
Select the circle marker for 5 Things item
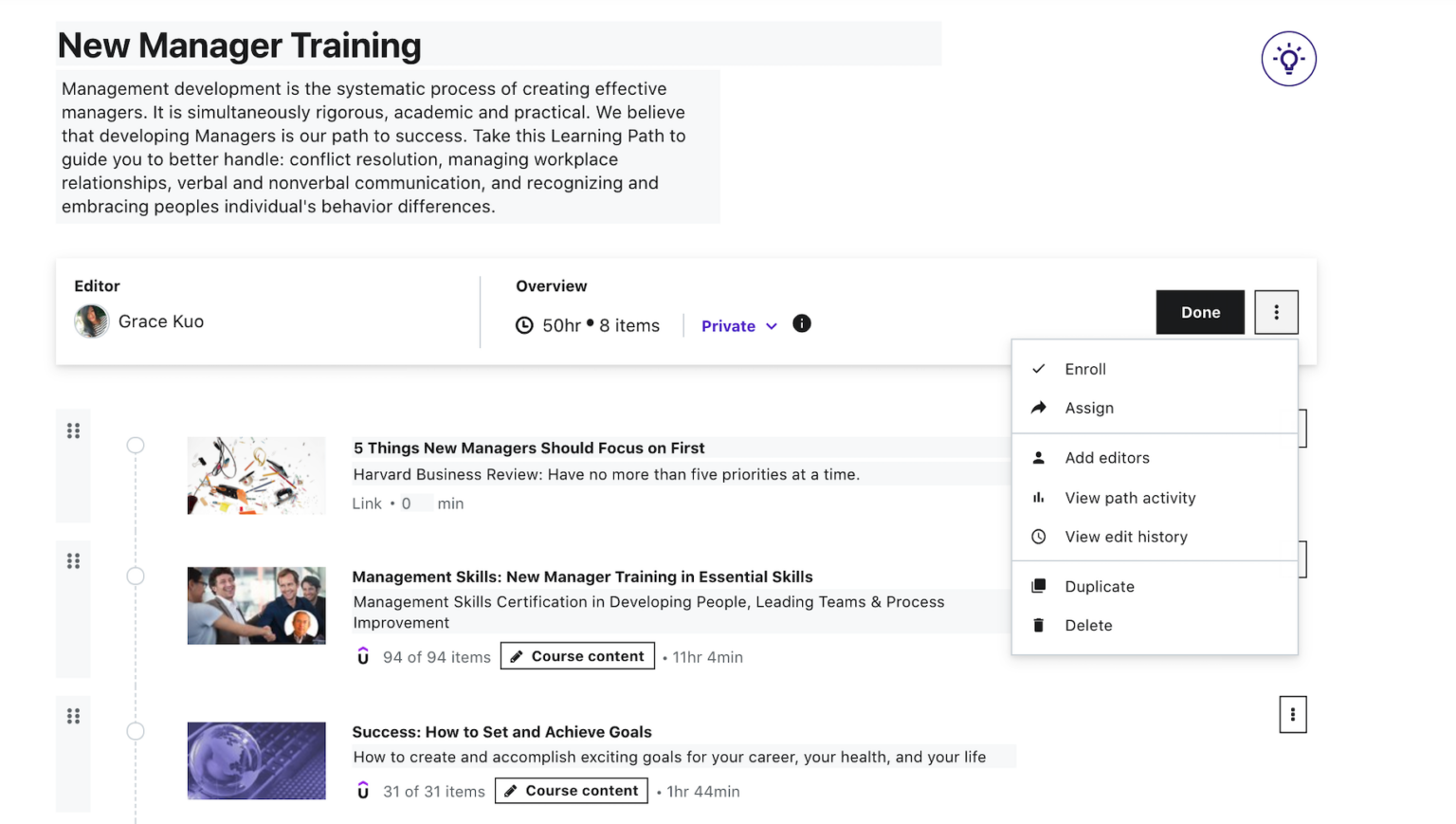click(x=136, y=446)
